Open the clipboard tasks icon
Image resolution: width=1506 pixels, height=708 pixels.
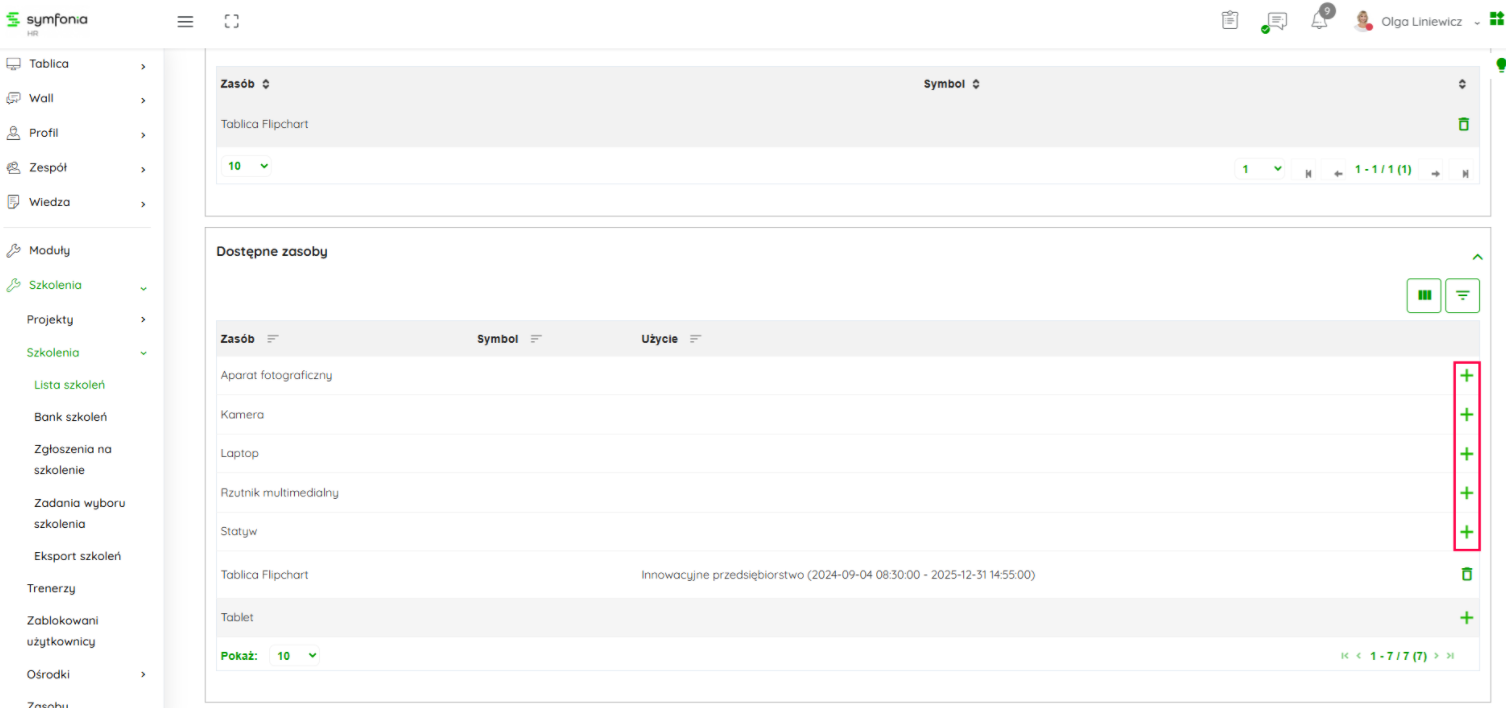point(1230,20)
